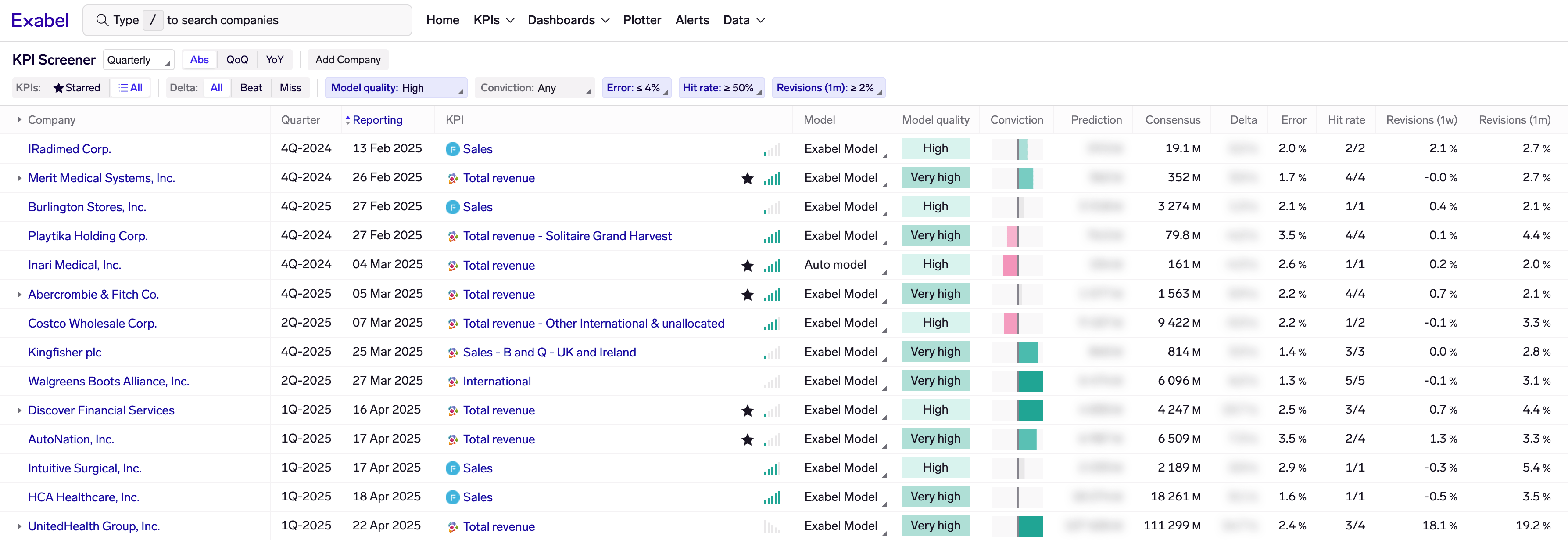1568x540 pixels.
Task: Click signal bars icon in UnitedHealth row
Action: (x=772, y=526)
